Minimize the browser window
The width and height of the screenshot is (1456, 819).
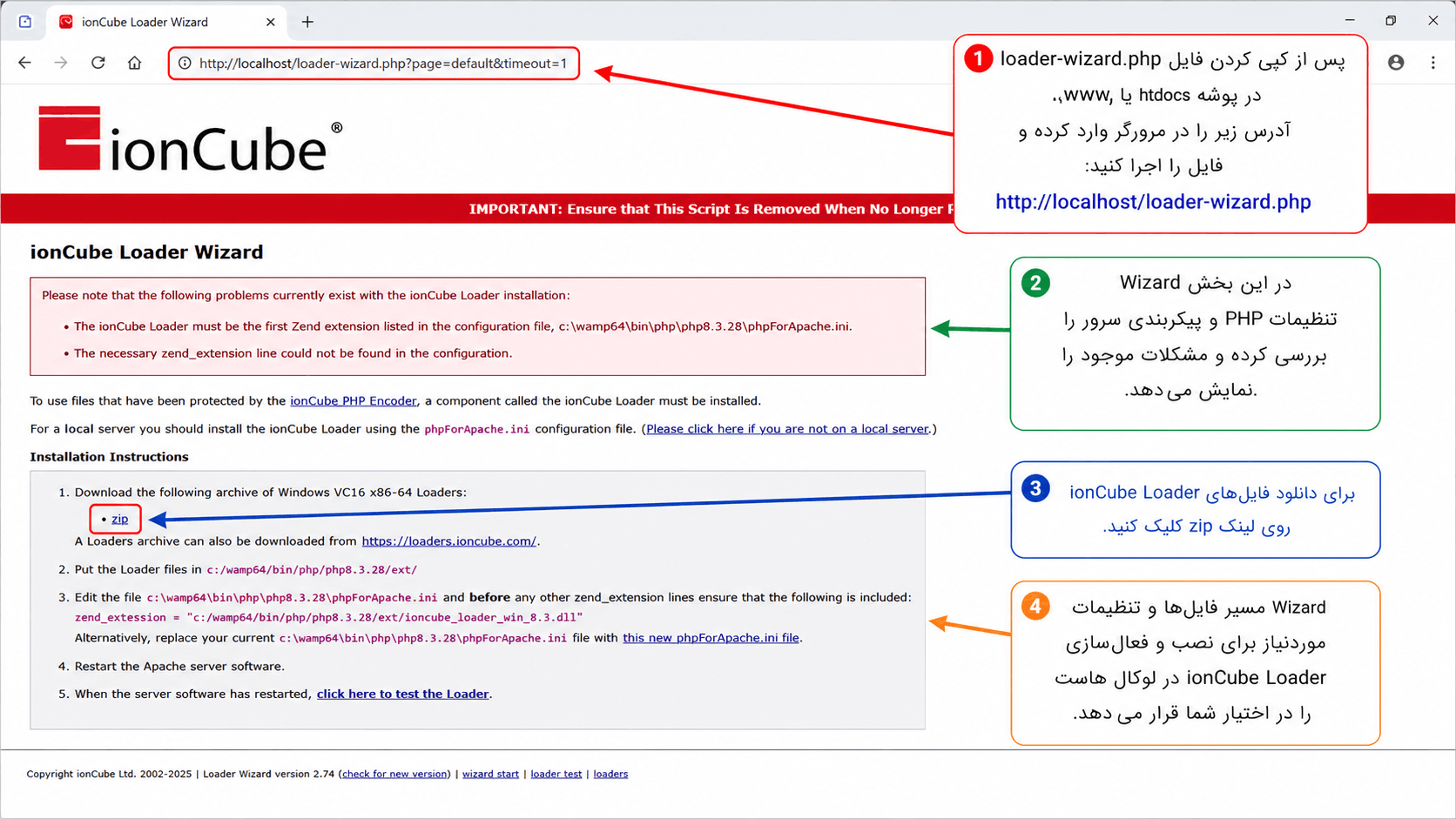(1350, 21)
